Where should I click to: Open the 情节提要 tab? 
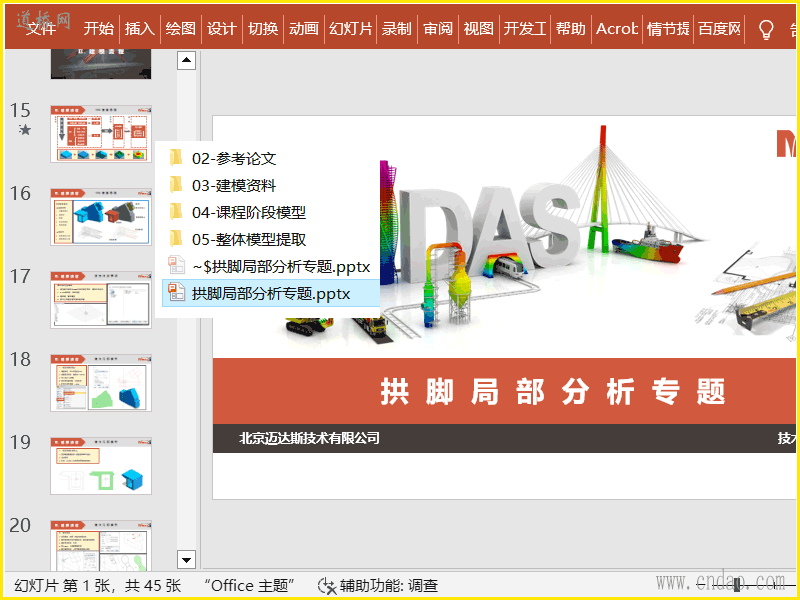click(667, 29)
